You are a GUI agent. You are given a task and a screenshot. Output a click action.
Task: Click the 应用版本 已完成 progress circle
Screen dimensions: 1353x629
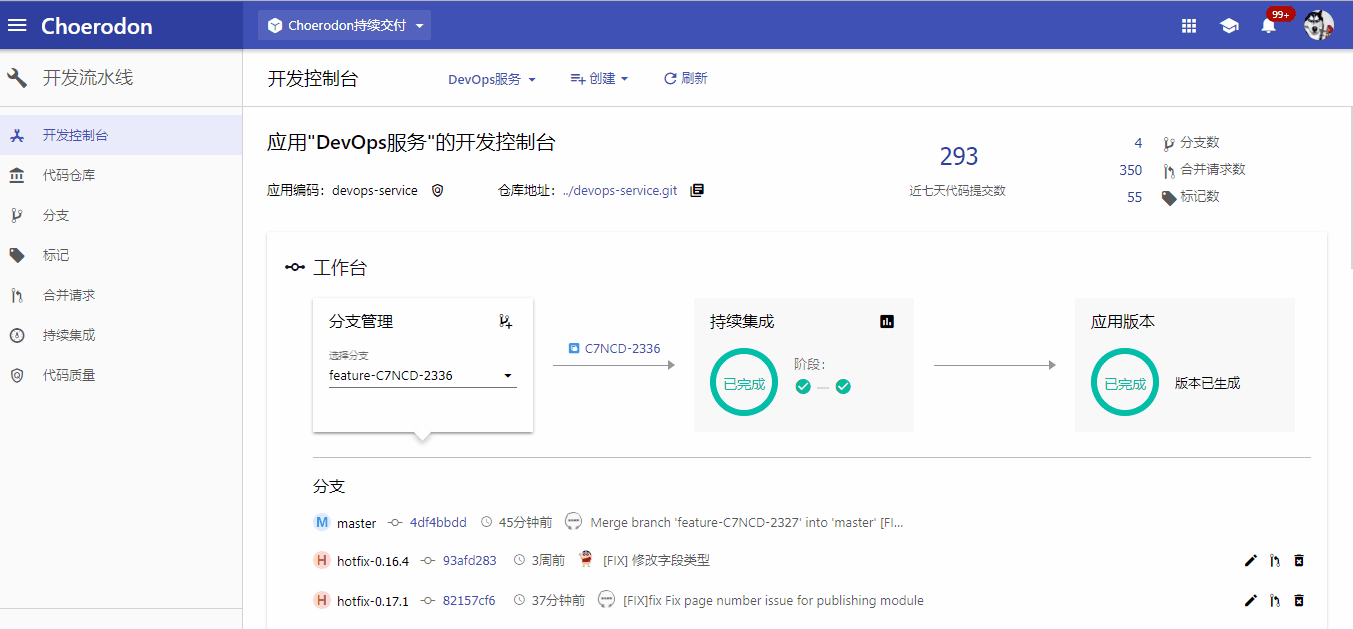pos(1125,383)
